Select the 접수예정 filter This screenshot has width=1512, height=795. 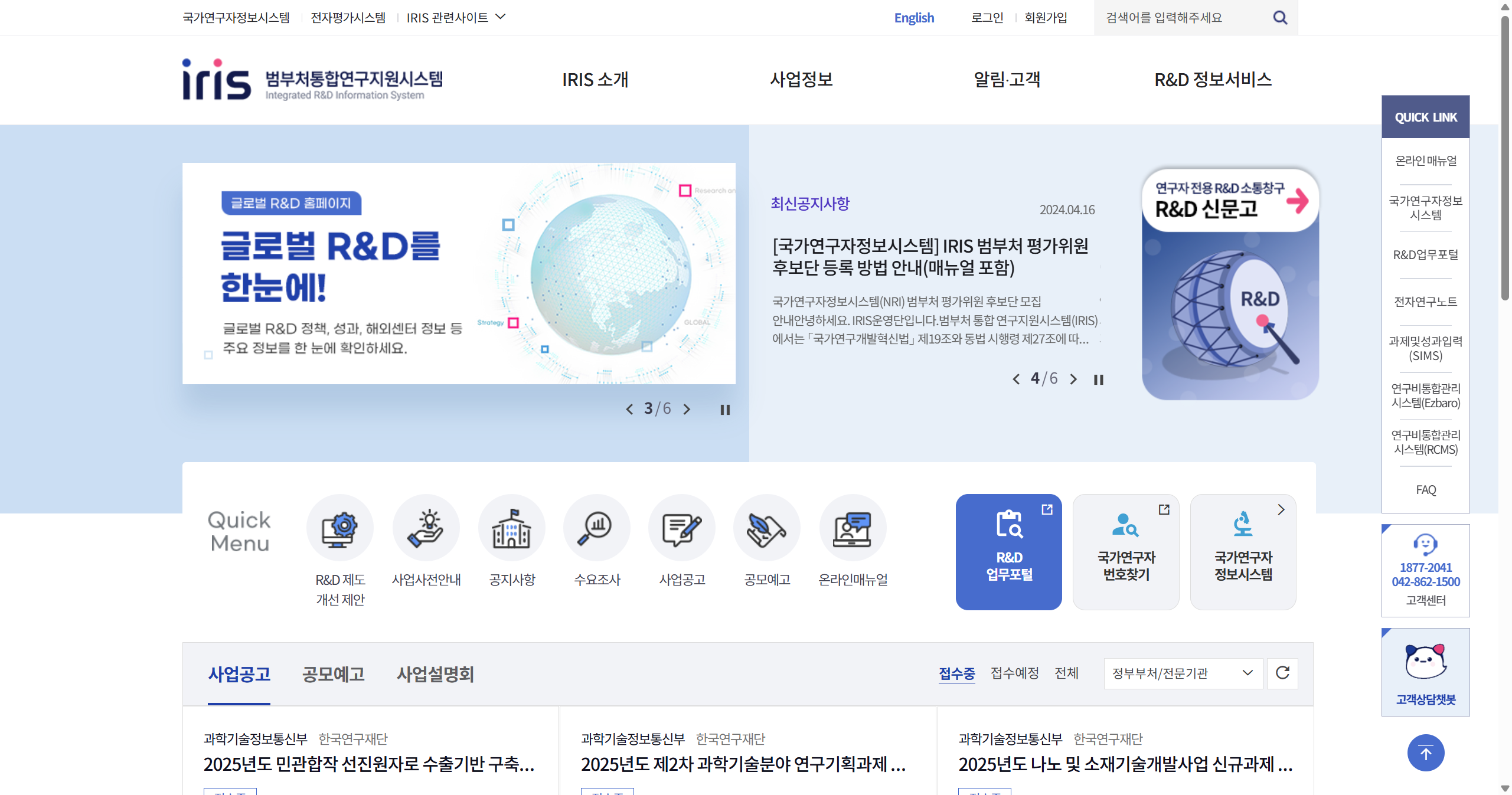[1014, 673]
